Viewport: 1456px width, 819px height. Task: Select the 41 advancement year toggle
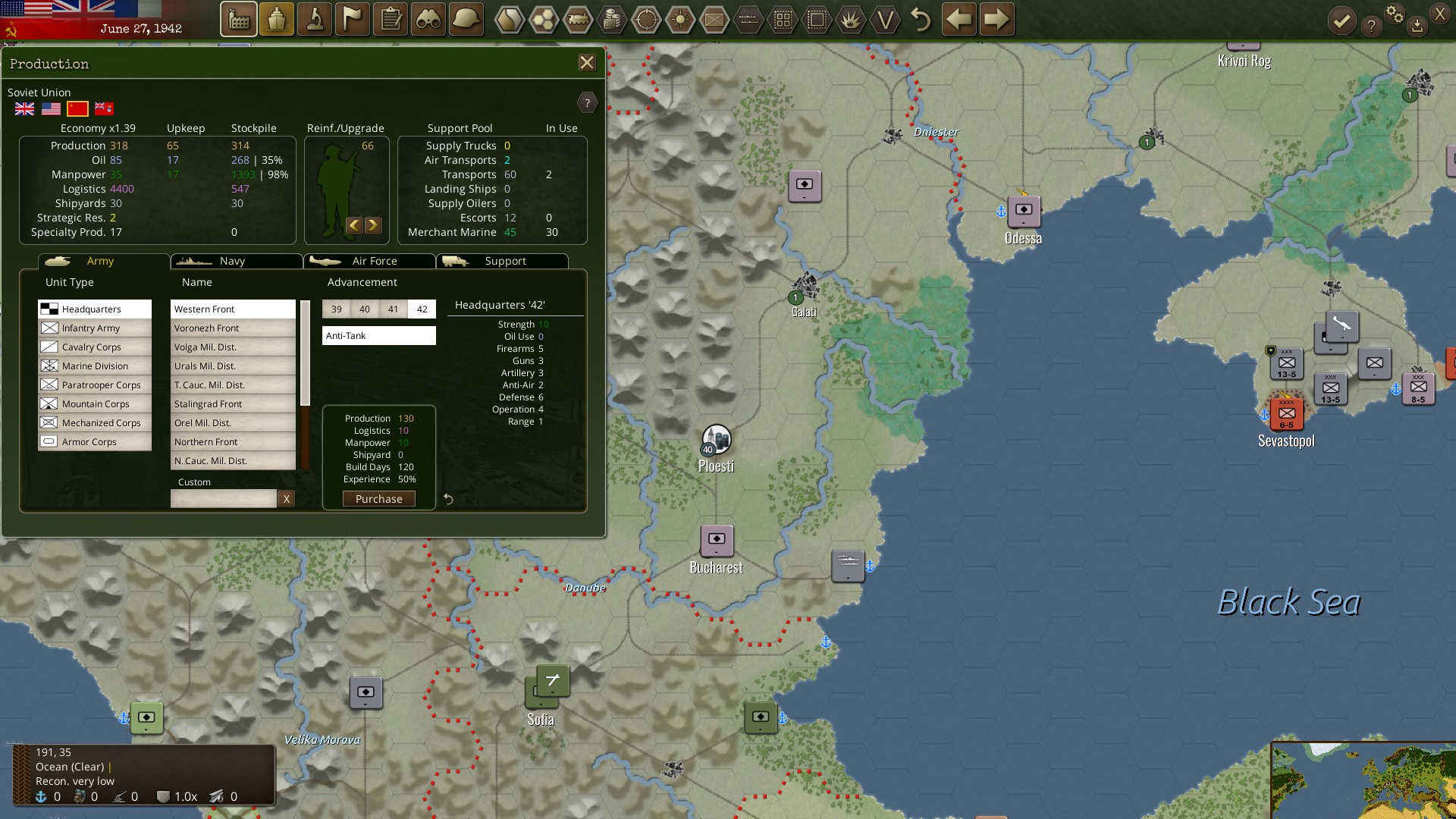coord(393,309)
